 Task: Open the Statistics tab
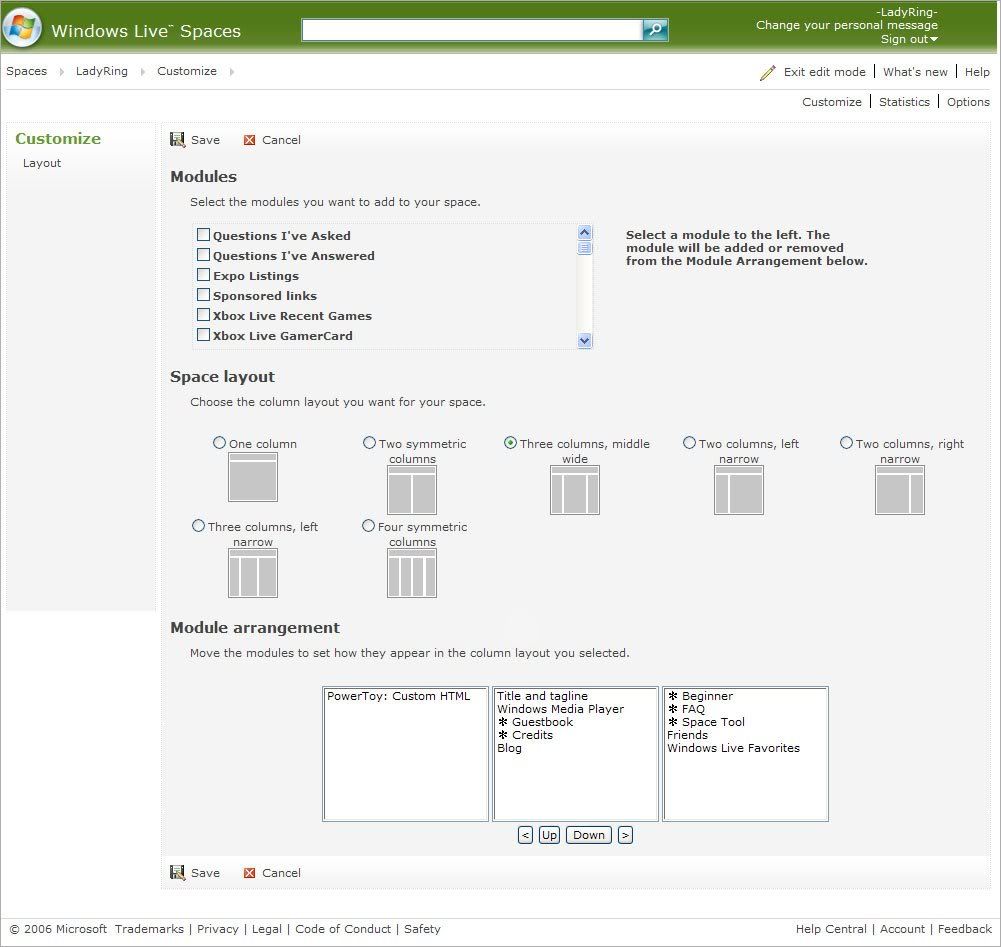pos(904,102)
